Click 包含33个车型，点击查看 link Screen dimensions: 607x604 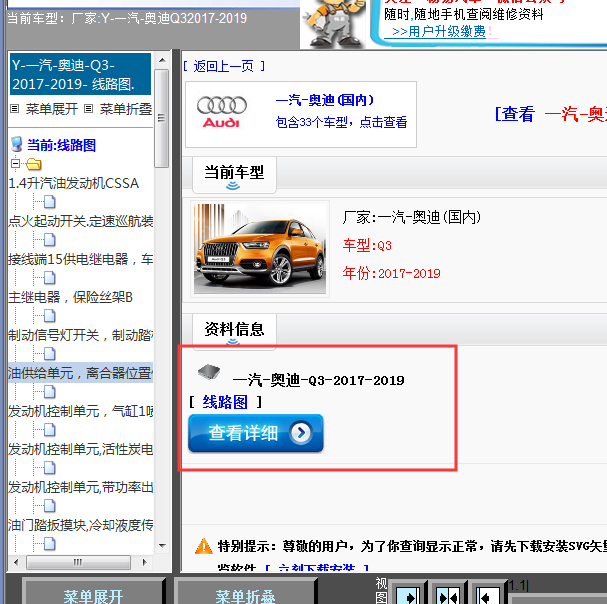tap(341, 122)
